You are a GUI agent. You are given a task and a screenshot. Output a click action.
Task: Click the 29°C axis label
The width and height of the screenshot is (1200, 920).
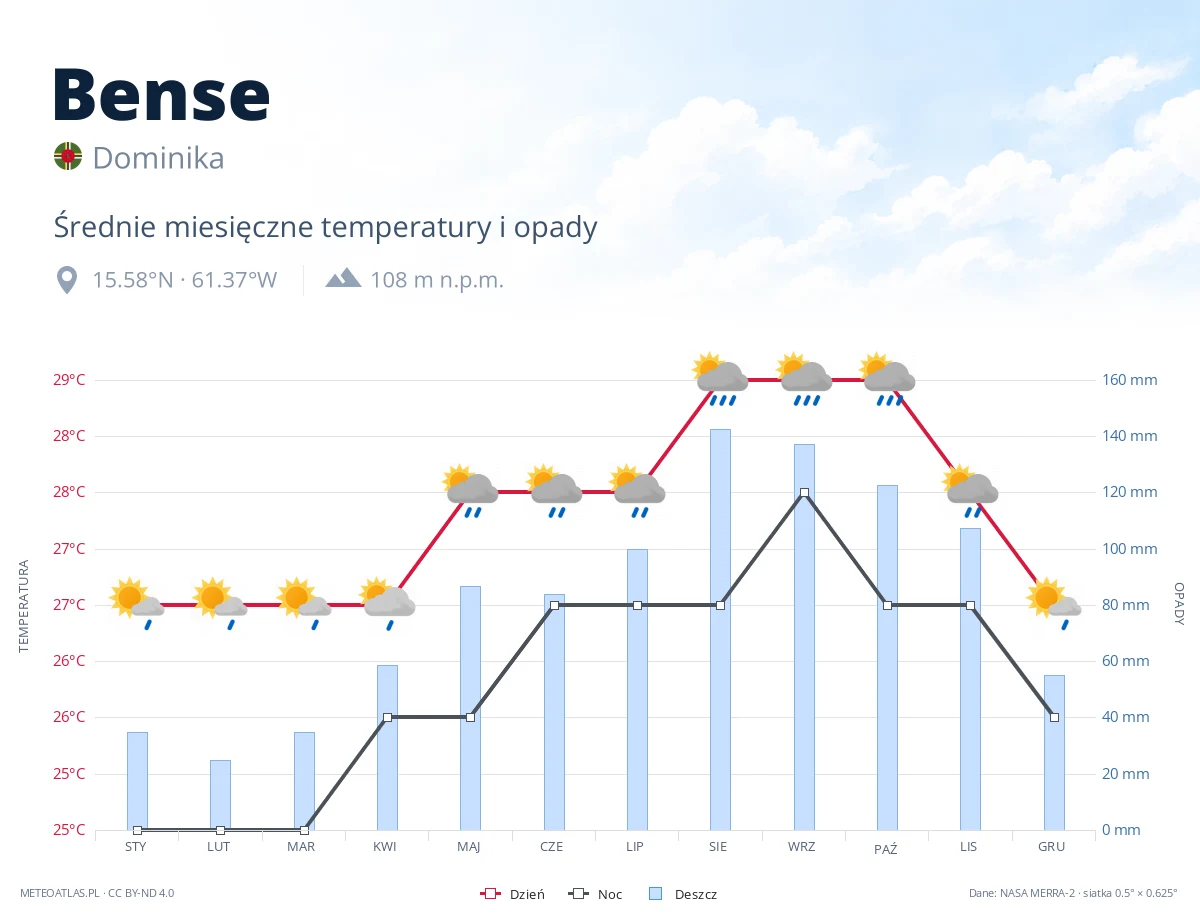[68, 380]
